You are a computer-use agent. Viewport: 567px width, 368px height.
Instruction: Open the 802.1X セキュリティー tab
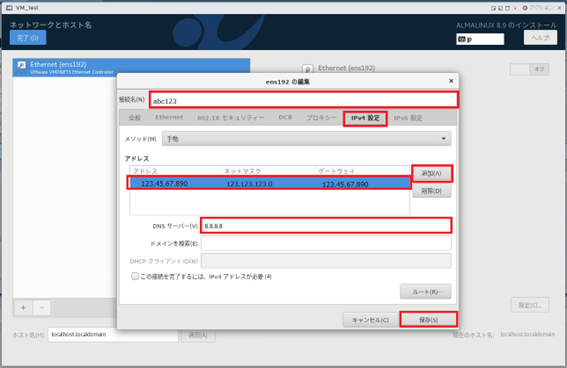click(231, 117)
